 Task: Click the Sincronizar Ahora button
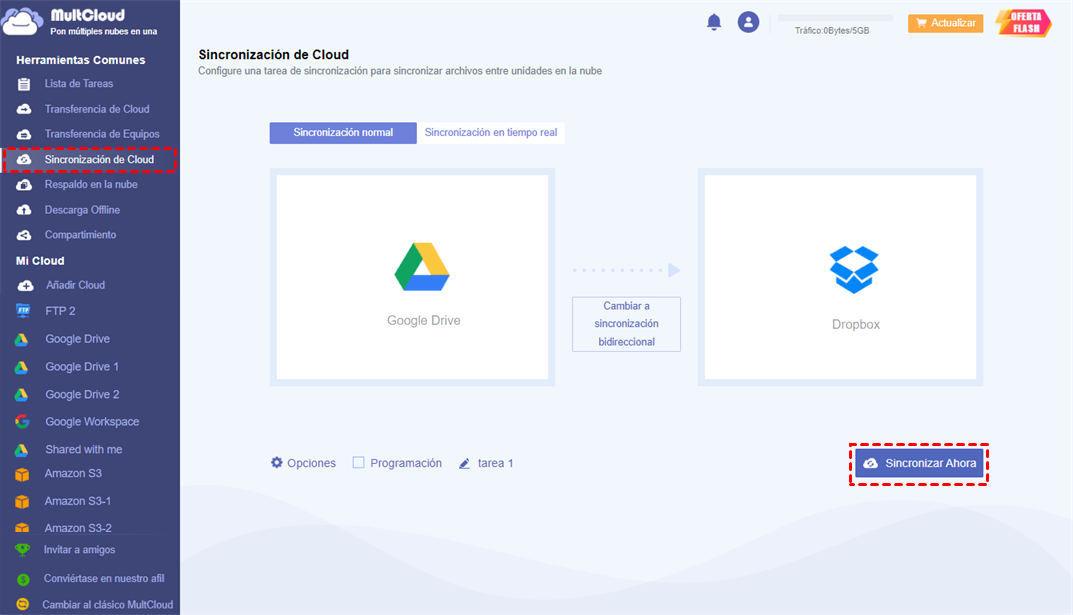pyautogui.click(x=919, y=463)
